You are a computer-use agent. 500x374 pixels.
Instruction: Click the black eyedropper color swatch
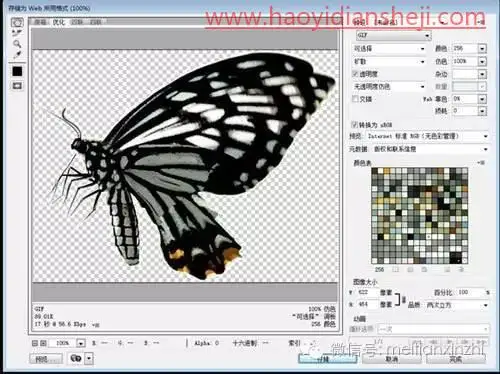17,71
